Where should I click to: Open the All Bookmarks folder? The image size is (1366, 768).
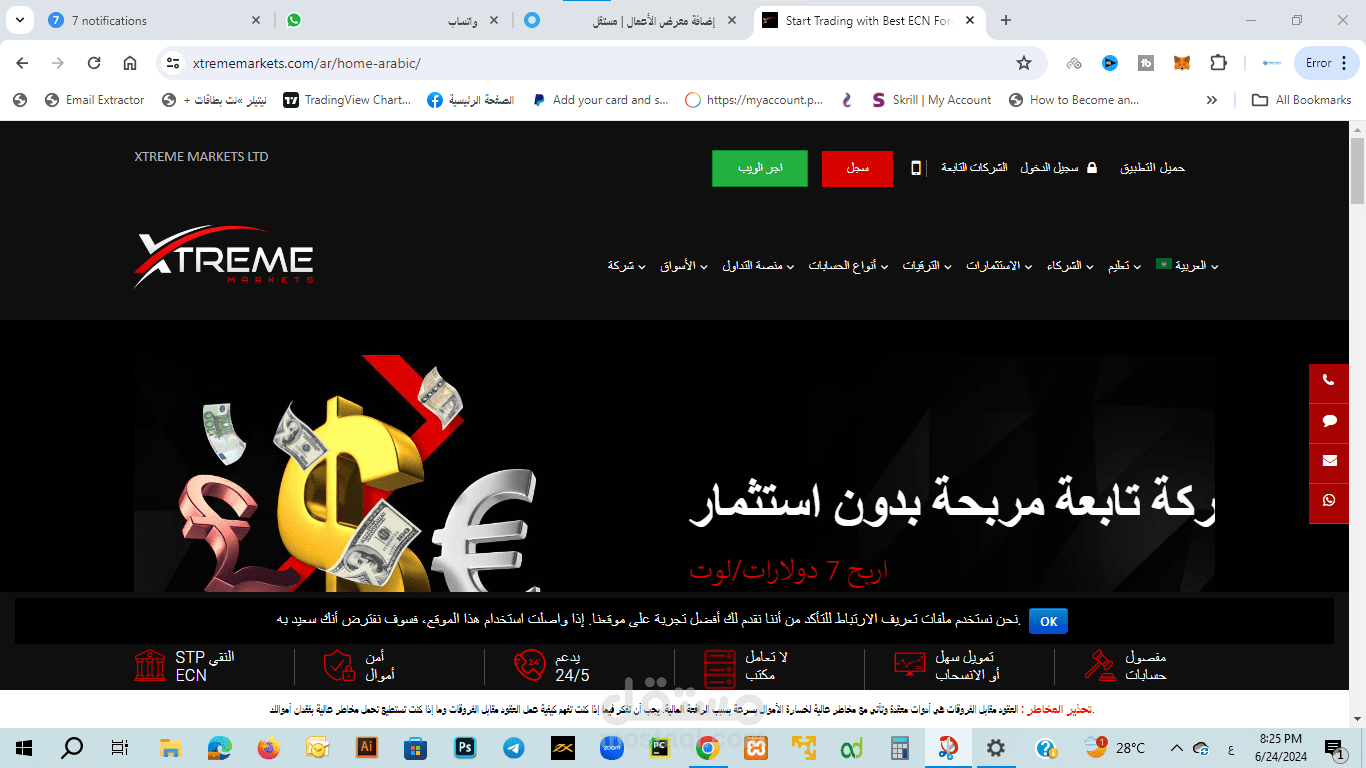point(1301,100)
